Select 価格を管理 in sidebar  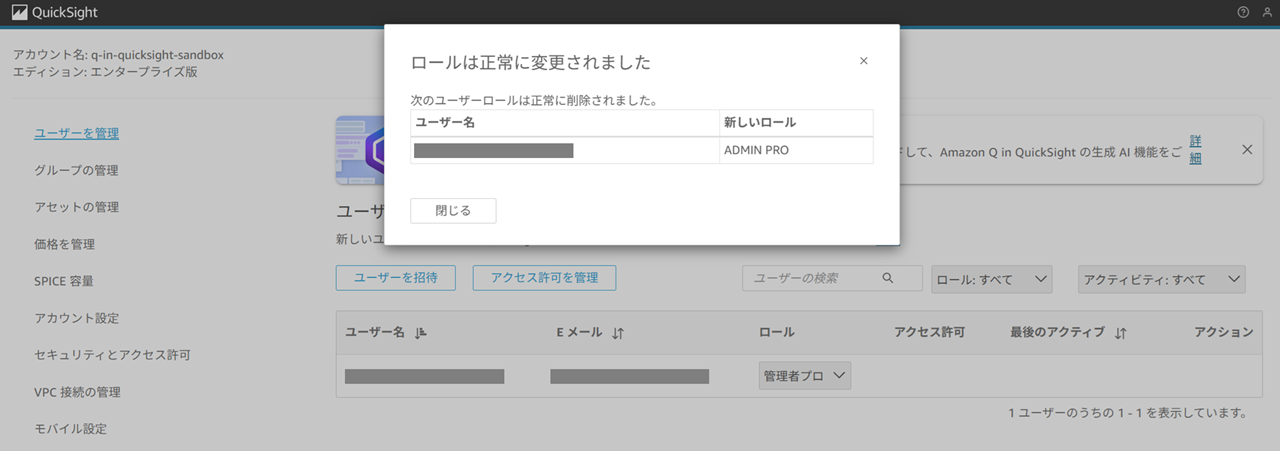64,244
